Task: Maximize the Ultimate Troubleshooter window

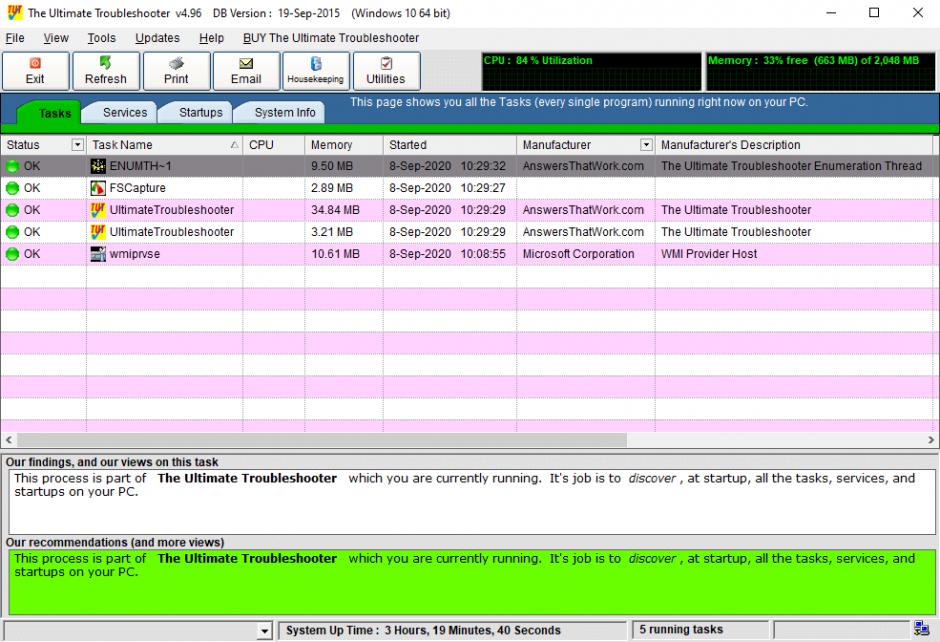Action: [x=874, y=13]
